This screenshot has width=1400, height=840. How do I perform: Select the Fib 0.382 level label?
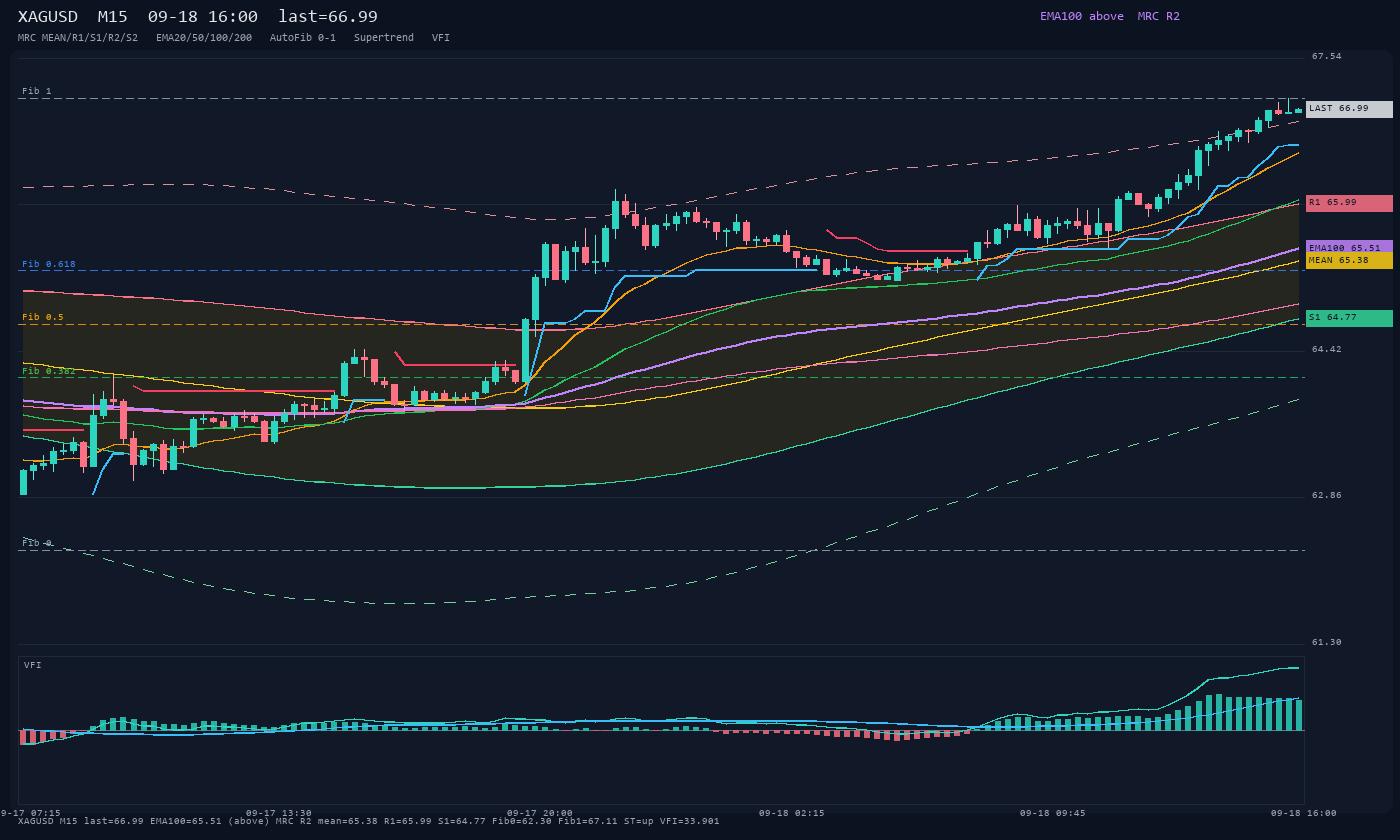click(x=49, y=370)
